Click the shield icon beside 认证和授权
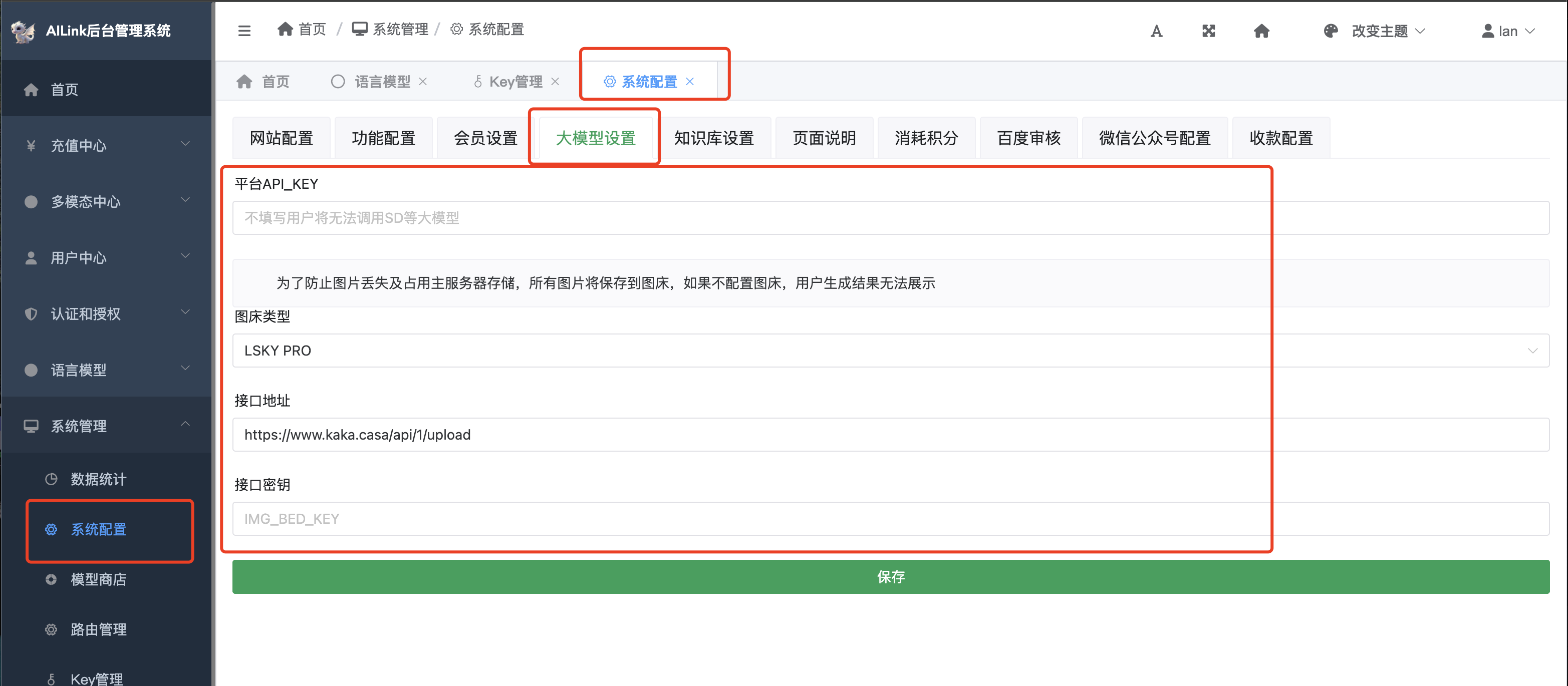 coord(31,314)
